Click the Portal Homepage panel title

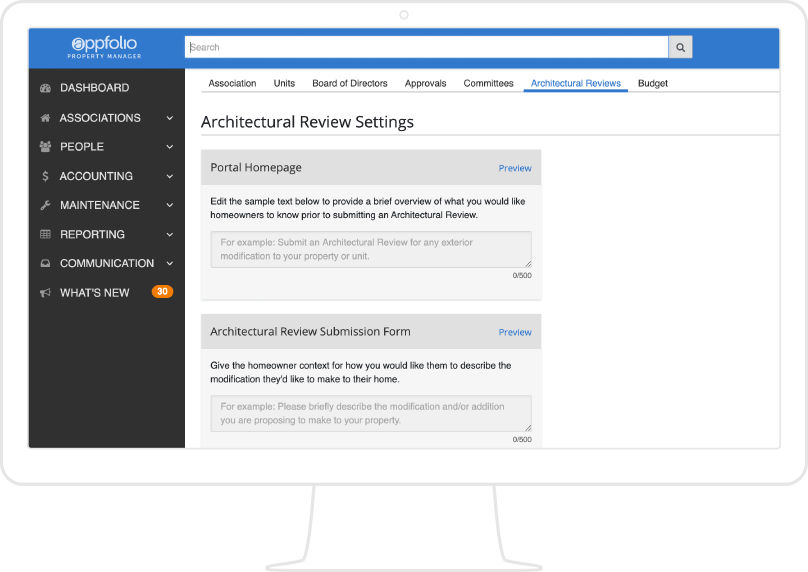click(x=256, y=167)
